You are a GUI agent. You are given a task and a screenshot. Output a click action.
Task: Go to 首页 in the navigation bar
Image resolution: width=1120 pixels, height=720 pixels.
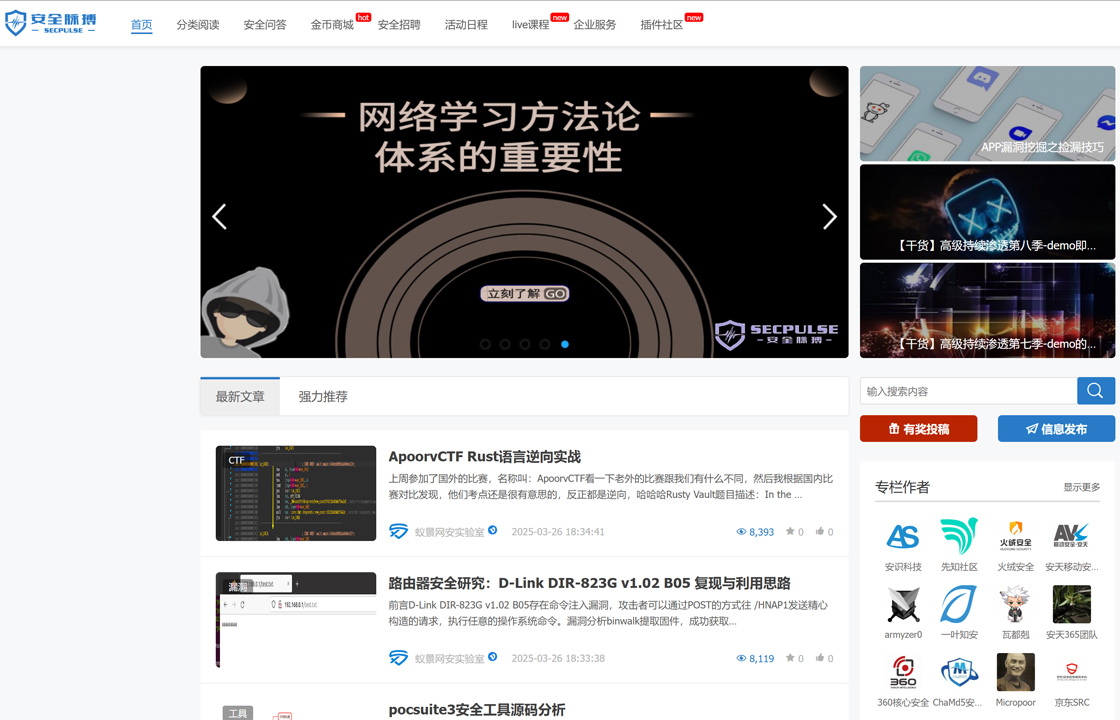click(x=141, y=25)
